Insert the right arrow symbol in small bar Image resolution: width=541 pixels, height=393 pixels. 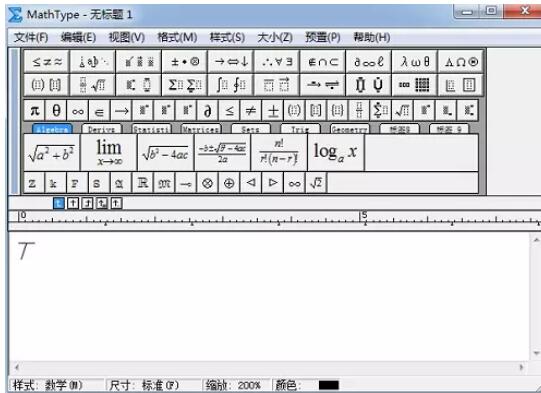point(121,110)
